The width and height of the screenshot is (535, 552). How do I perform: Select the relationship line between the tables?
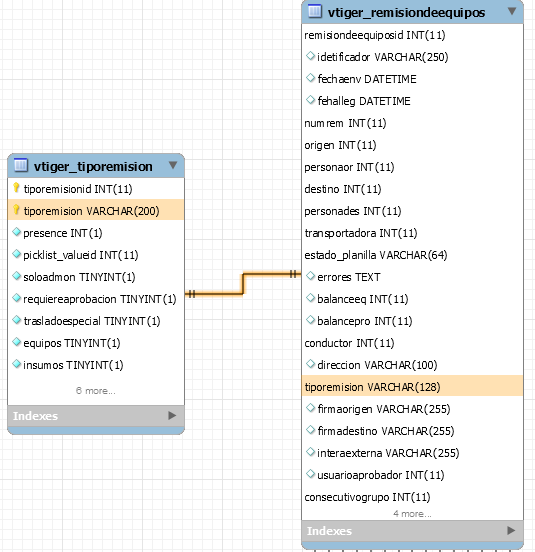pos(243,284)
